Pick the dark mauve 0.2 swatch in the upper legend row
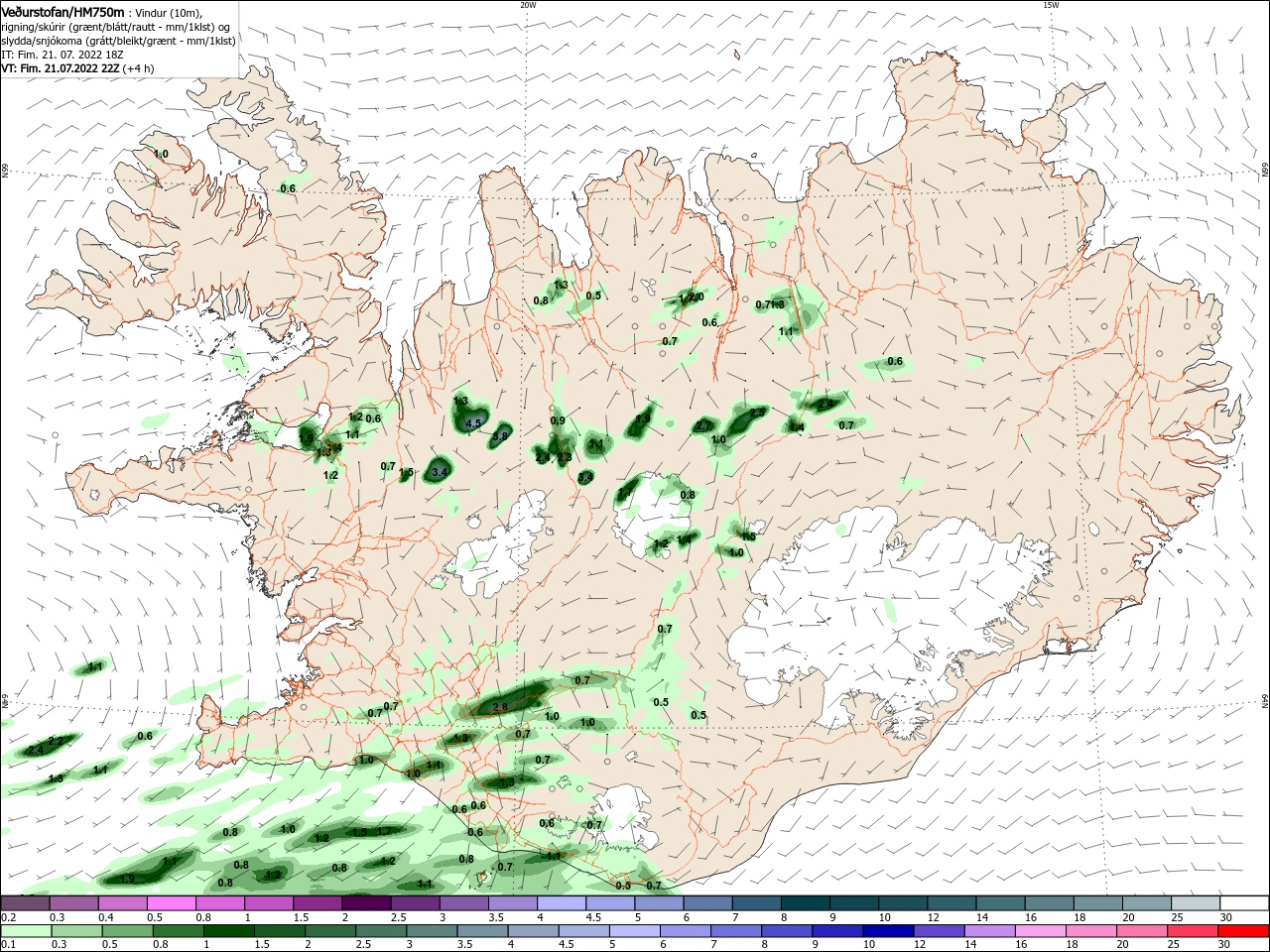1270x952 pixels. point(25,903)
